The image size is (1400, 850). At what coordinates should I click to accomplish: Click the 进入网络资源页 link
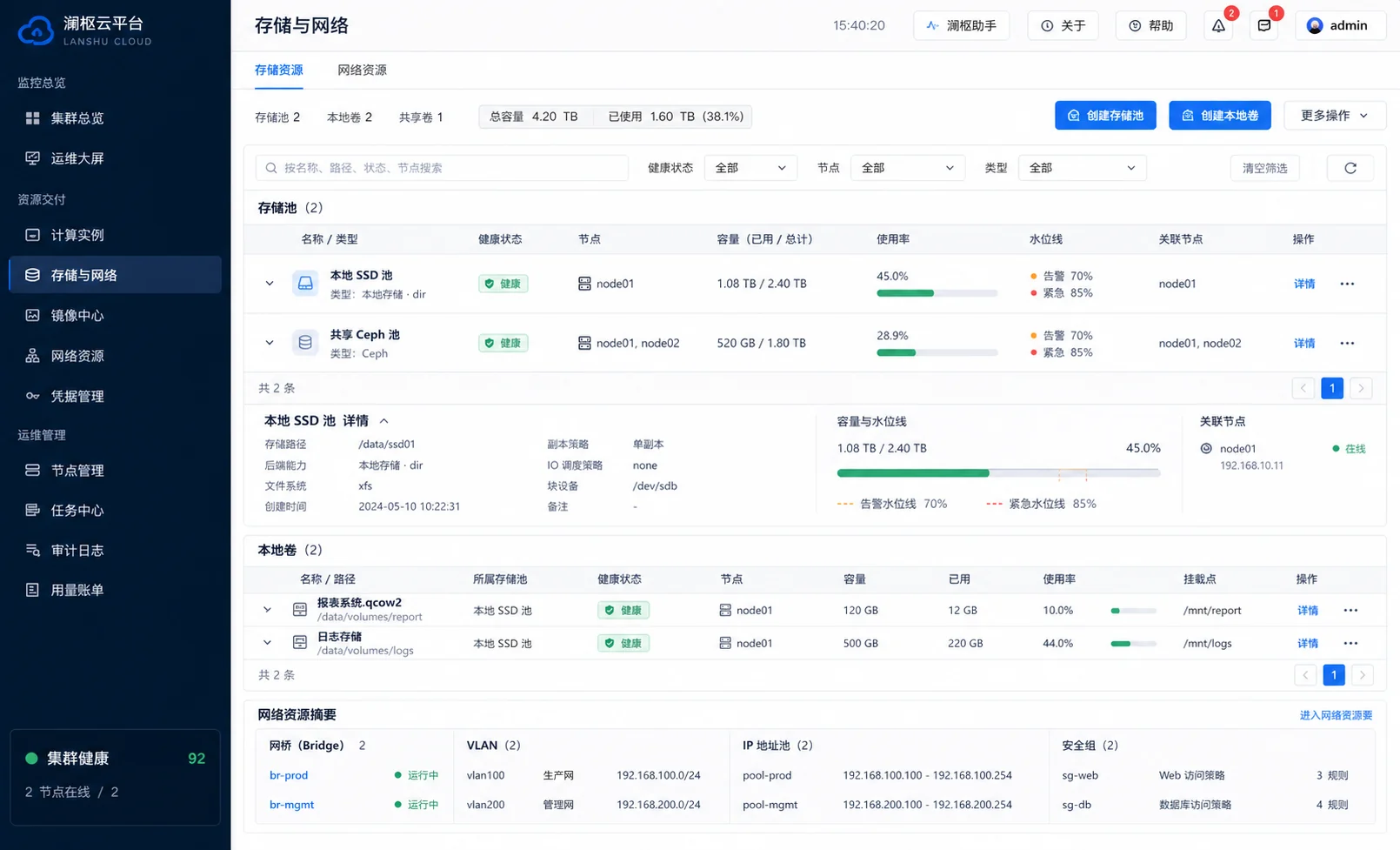(1336, 715)
